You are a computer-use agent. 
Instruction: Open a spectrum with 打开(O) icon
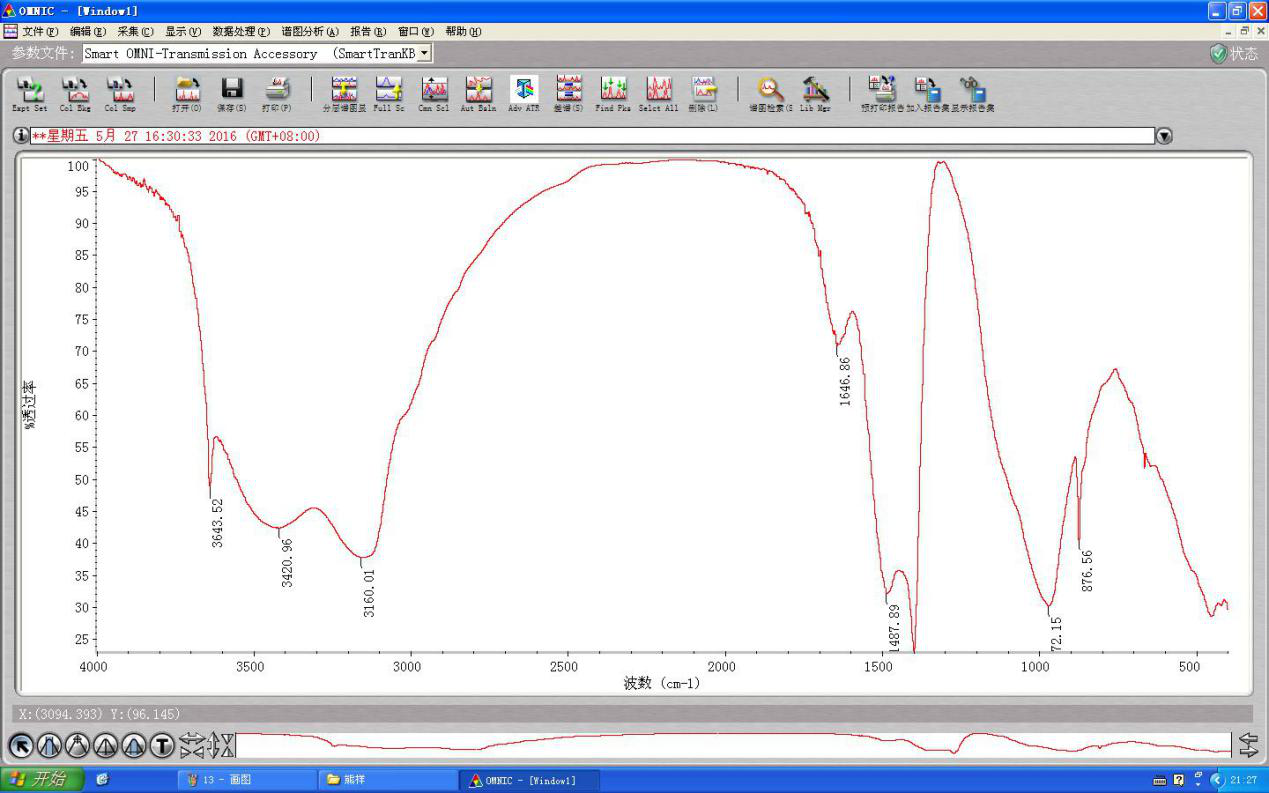[187, 93]
